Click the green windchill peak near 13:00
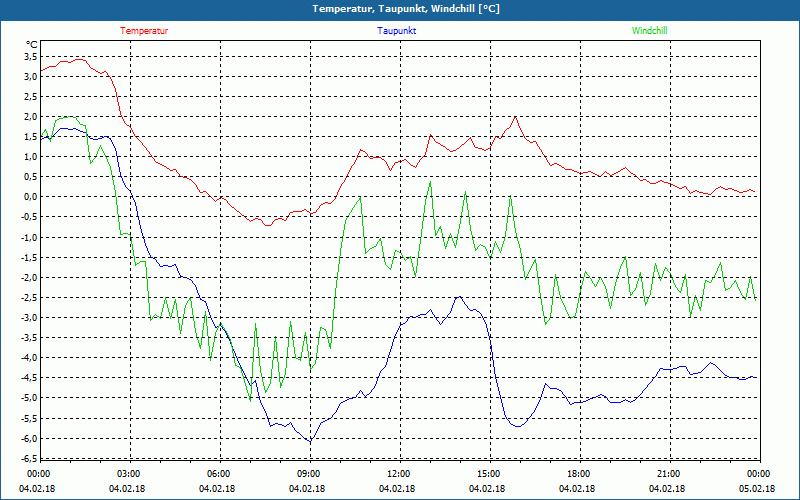 tap(430, 182)
